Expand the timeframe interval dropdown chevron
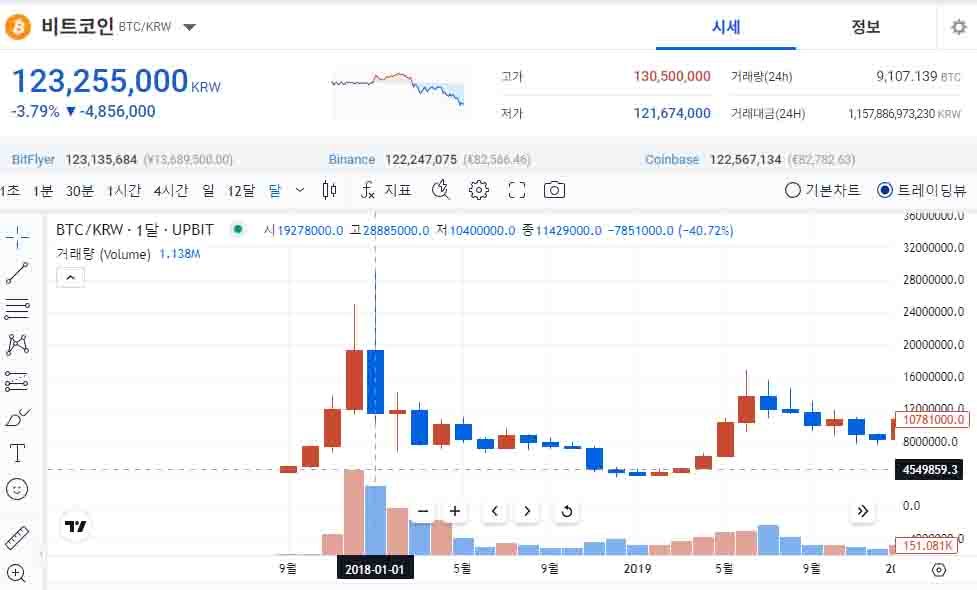 click(x=300, y=190)
